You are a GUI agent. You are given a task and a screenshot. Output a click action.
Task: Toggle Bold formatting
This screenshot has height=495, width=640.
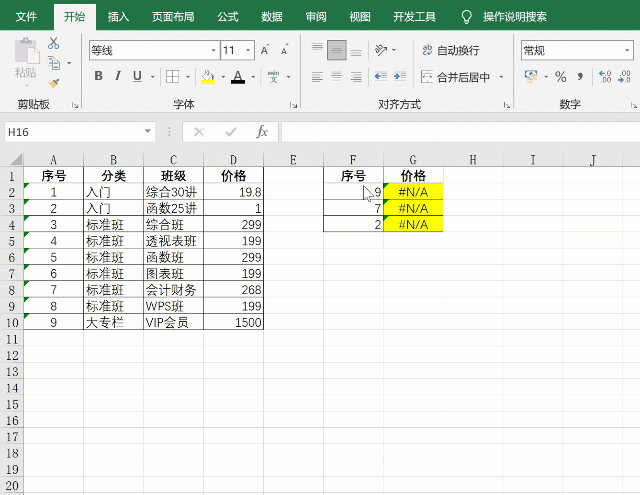pyautogui.click(x=98, y=77)
